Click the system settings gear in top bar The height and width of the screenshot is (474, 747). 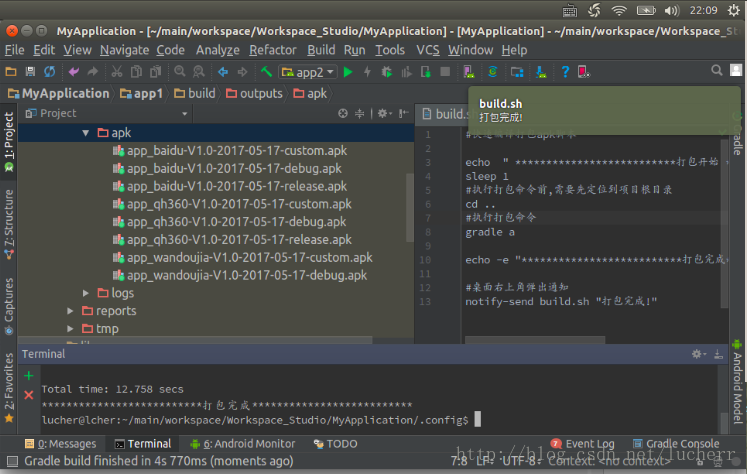[x=734, y=10]
